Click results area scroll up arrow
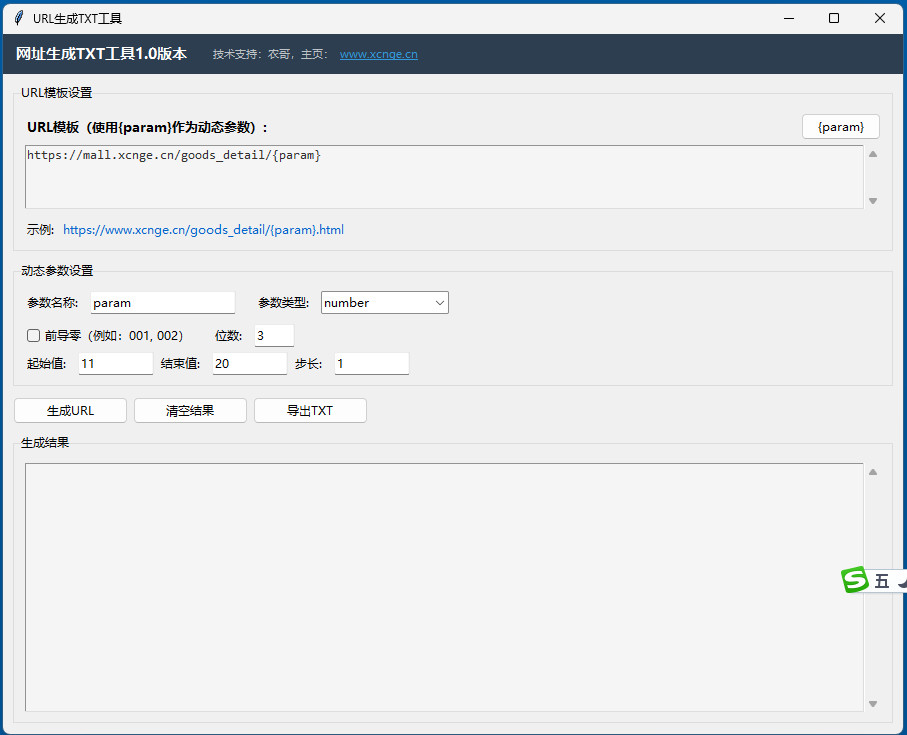907x735 pixels. coord(873,472)
